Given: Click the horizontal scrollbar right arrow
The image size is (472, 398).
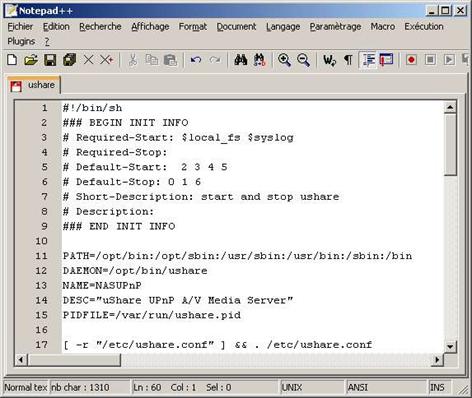Looking at the screenshot, I should click(437, 360).
